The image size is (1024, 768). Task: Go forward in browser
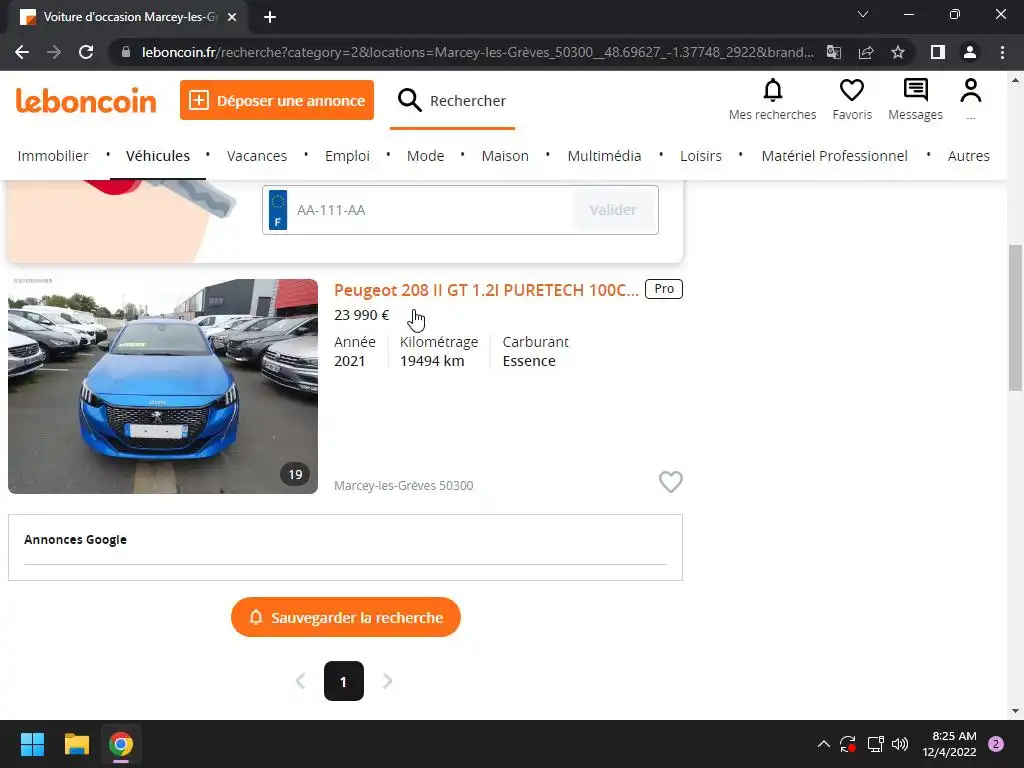click(54, 52)
